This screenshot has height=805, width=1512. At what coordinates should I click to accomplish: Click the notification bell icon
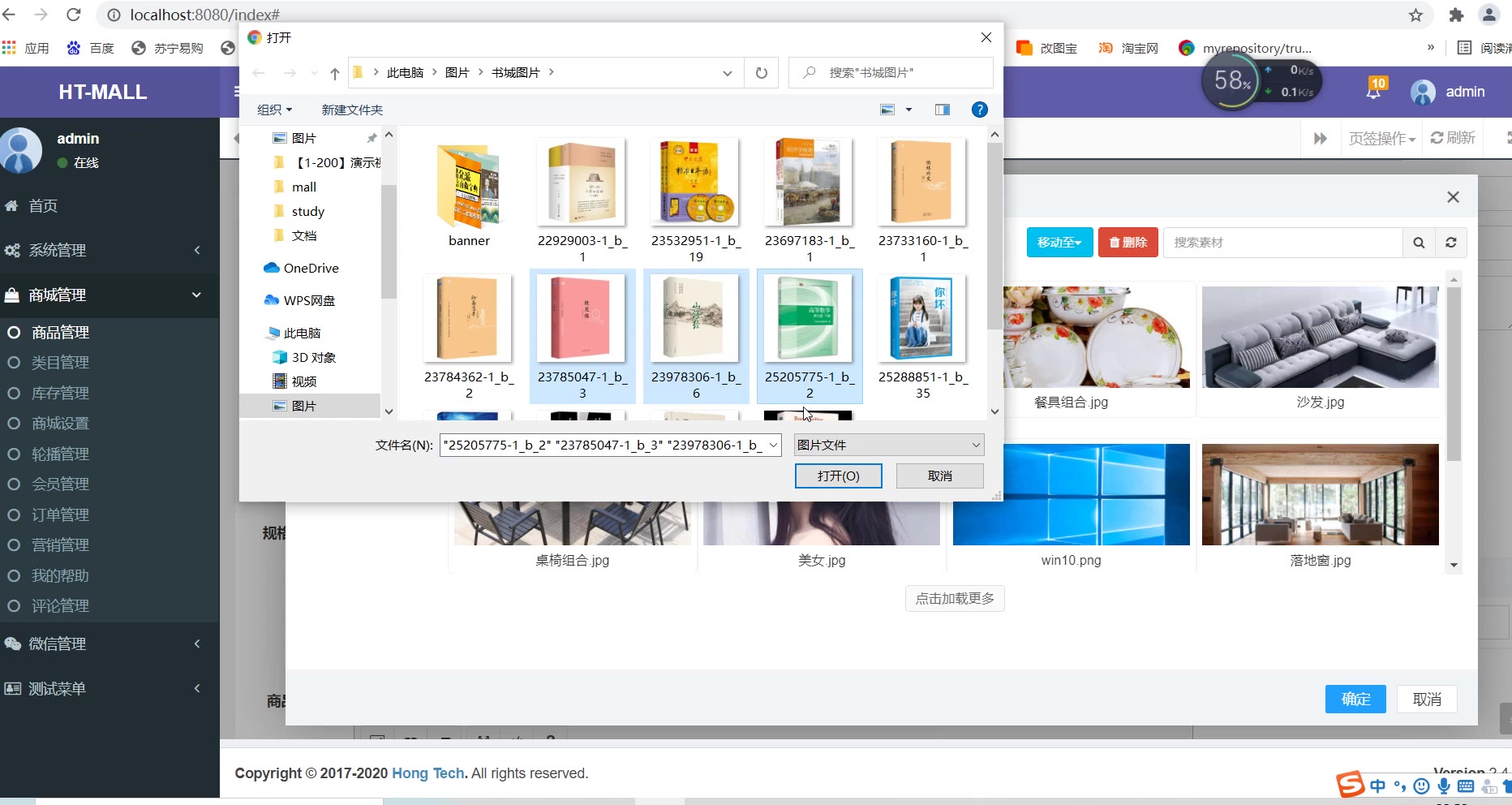point(1373,92)
